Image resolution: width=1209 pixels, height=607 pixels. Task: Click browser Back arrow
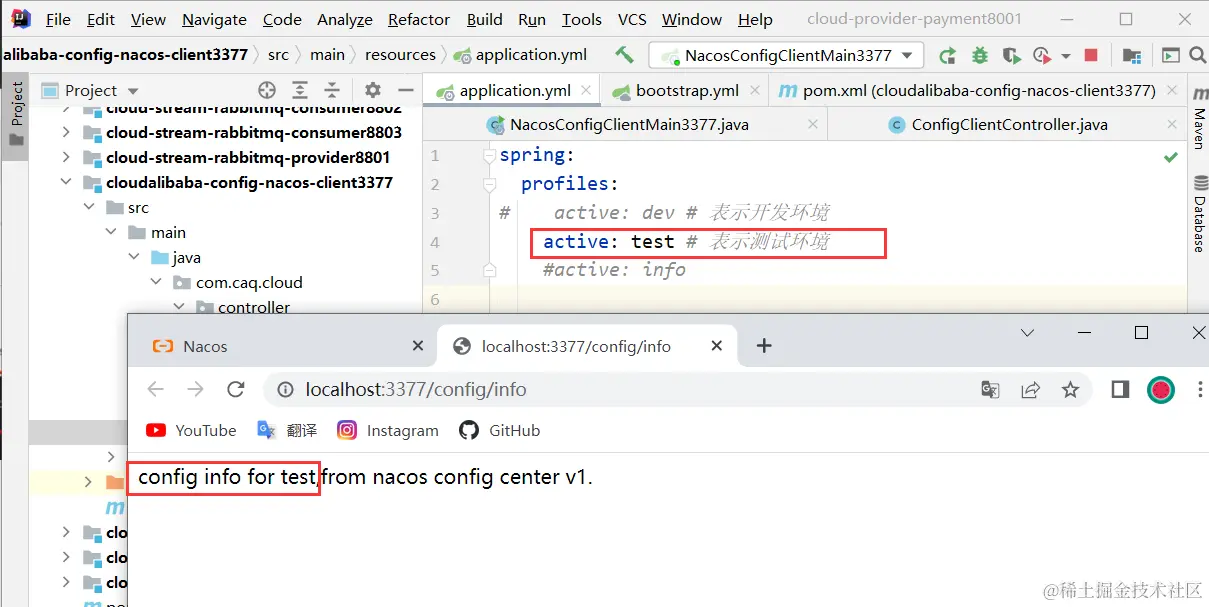(x=155, y=389)
